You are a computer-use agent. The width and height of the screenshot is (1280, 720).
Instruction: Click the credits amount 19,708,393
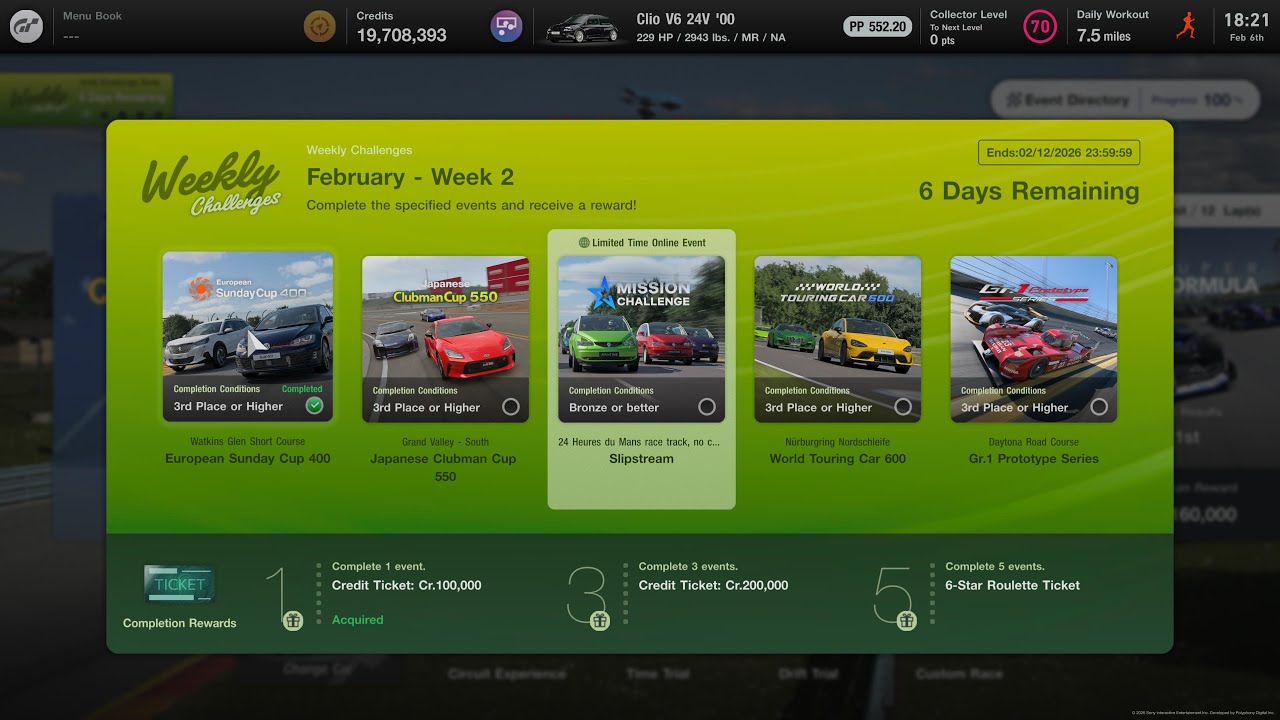(x=401, y=35)
